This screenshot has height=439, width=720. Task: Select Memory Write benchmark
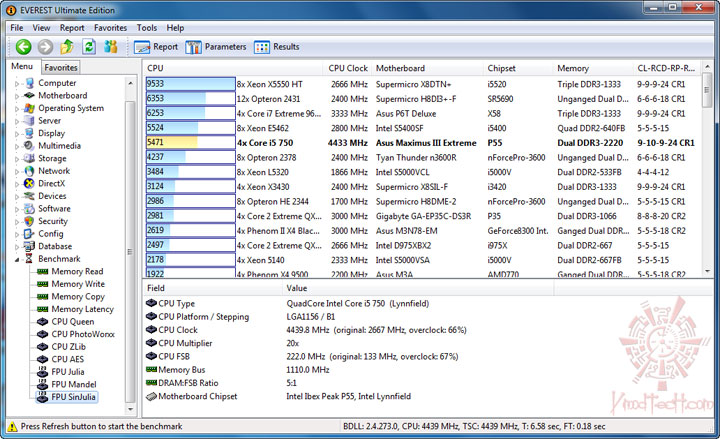pyautogui.click(x=78, y=284)
